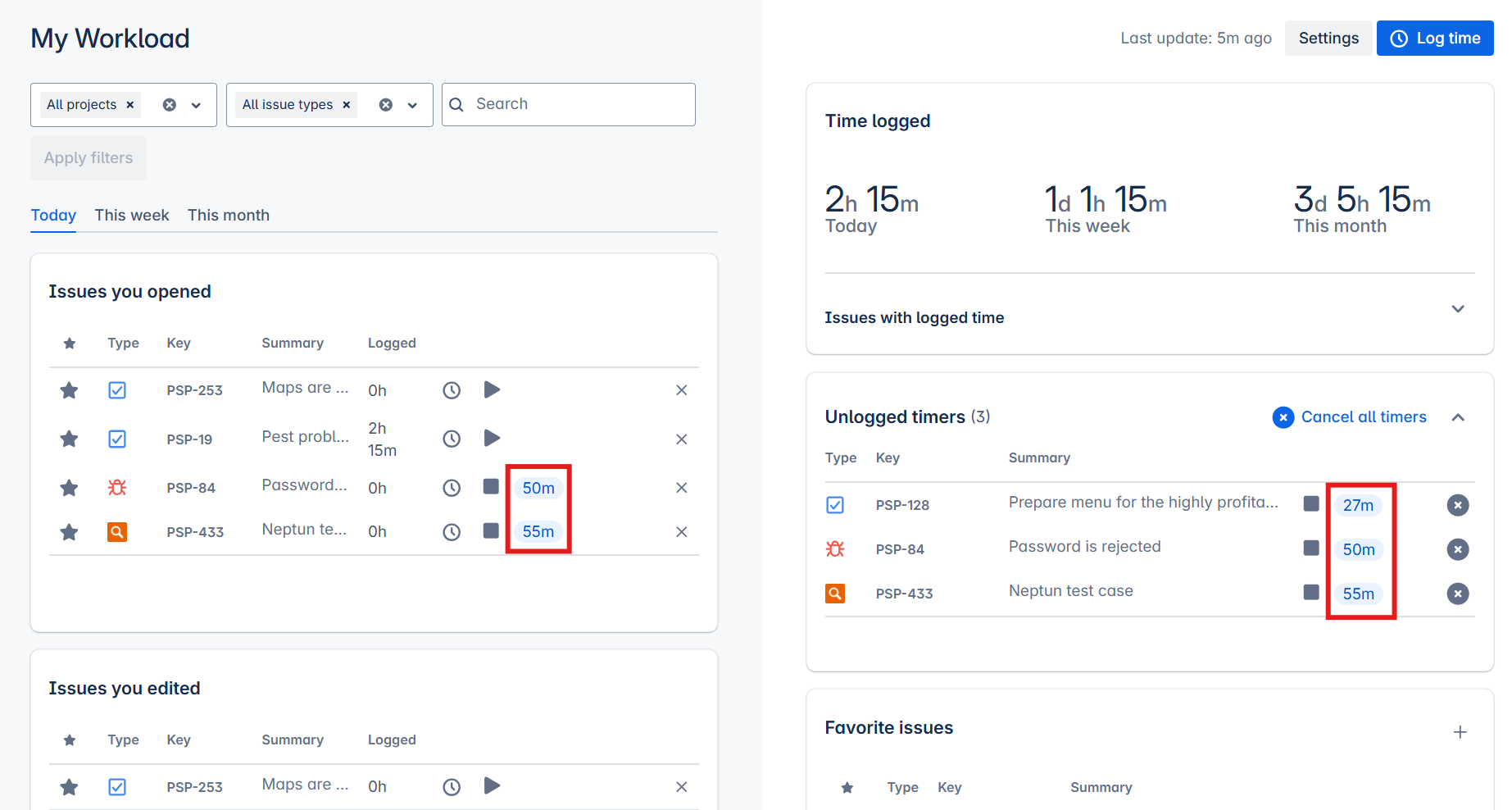Viewport: 1512px width, 810px height.
Task: Select 'Password is rejected' summary text
Action: pyautogui.click(x=1084, y=547)
